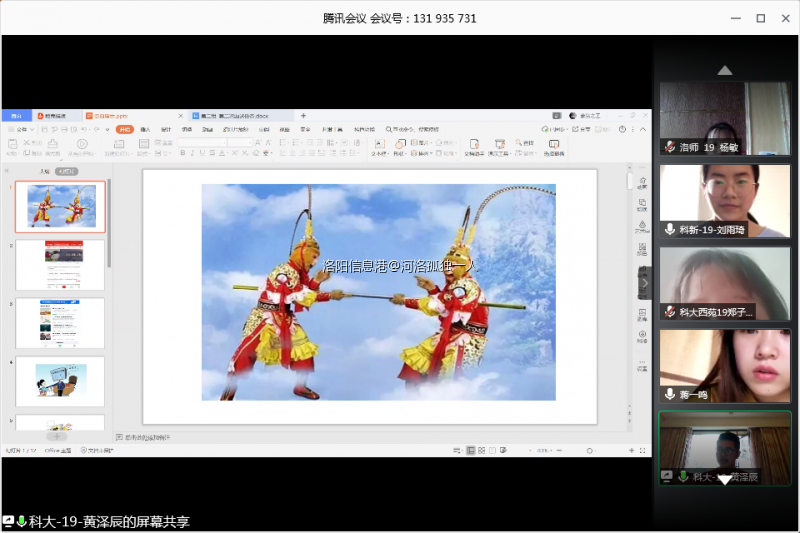Click the Print Preview icon in quick access bar
Viewport: 800px width, 533px height.
[x=74, y=130]
